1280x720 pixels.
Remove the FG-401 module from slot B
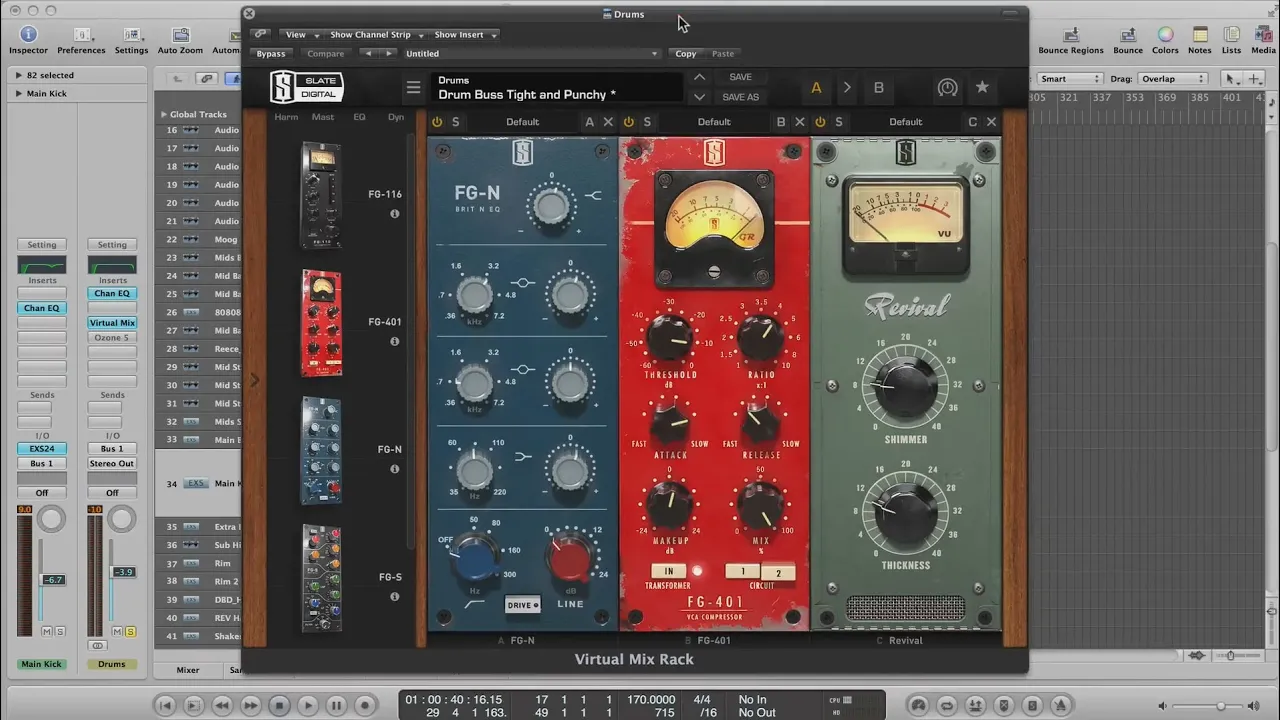[x=799, y=122]
